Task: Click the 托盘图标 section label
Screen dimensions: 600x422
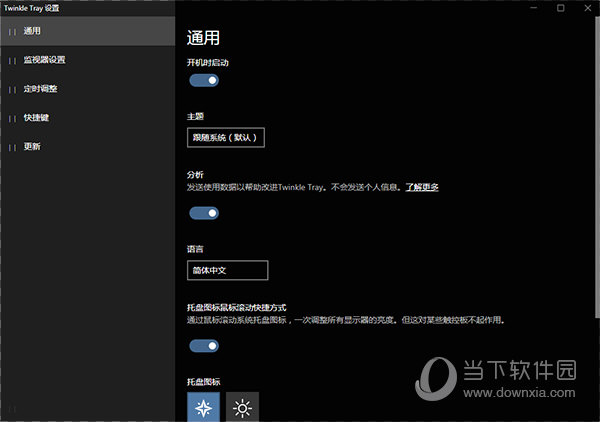Action: 204,382
